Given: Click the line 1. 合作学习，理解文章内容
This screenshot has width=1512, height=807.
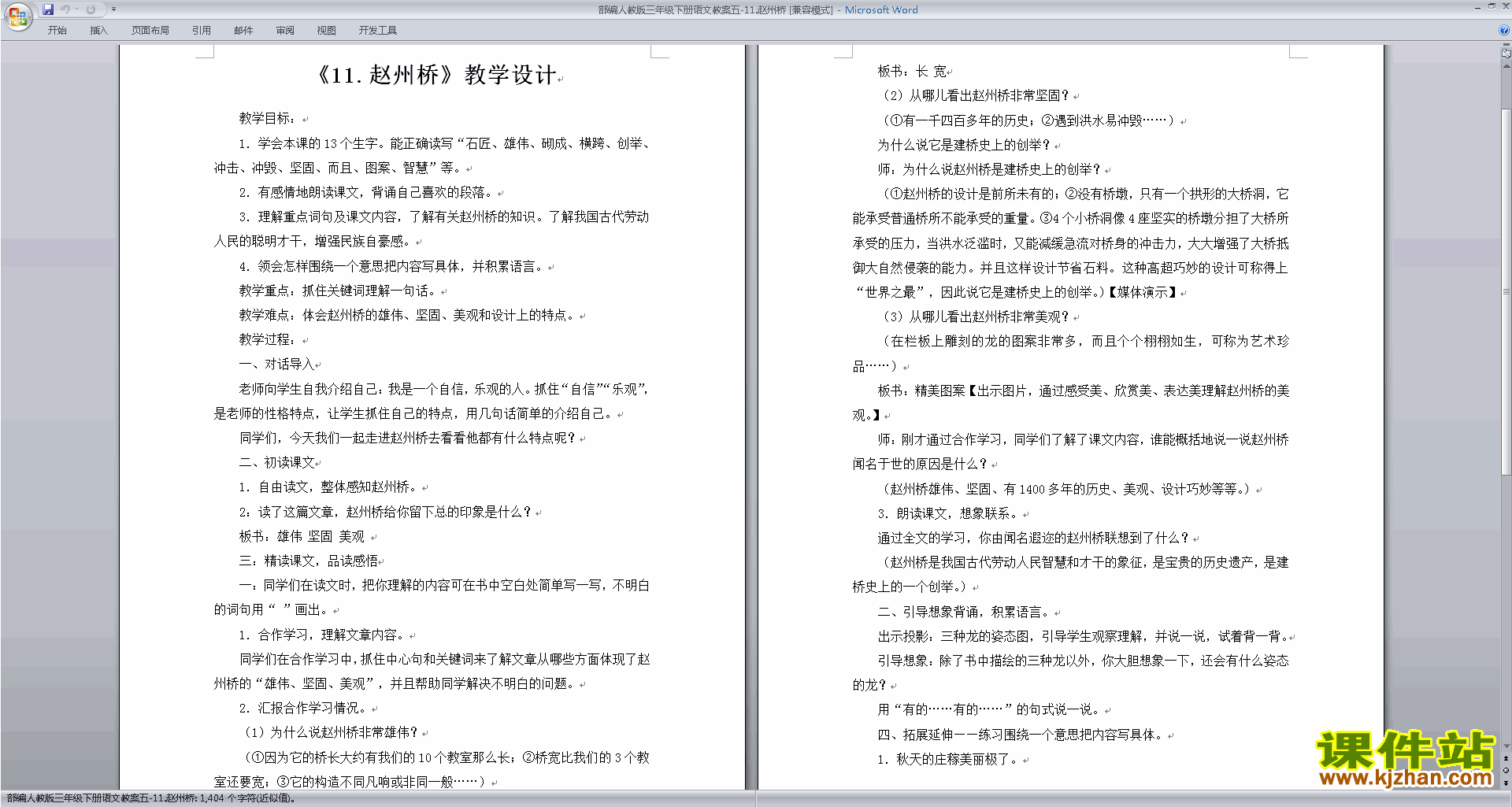Looking at the screenshot, I should pyautogui.click(x=322, y=635).
